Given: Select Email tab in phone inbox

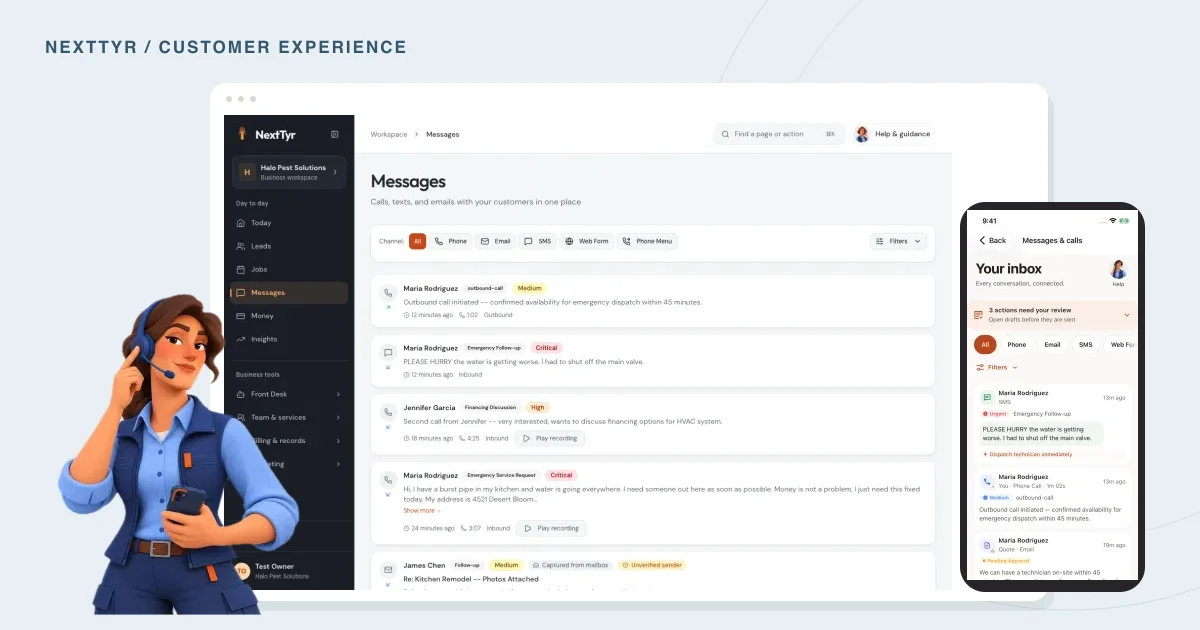Looking at the screenshot, I should pyautogui.click(x=1053, y=344).
